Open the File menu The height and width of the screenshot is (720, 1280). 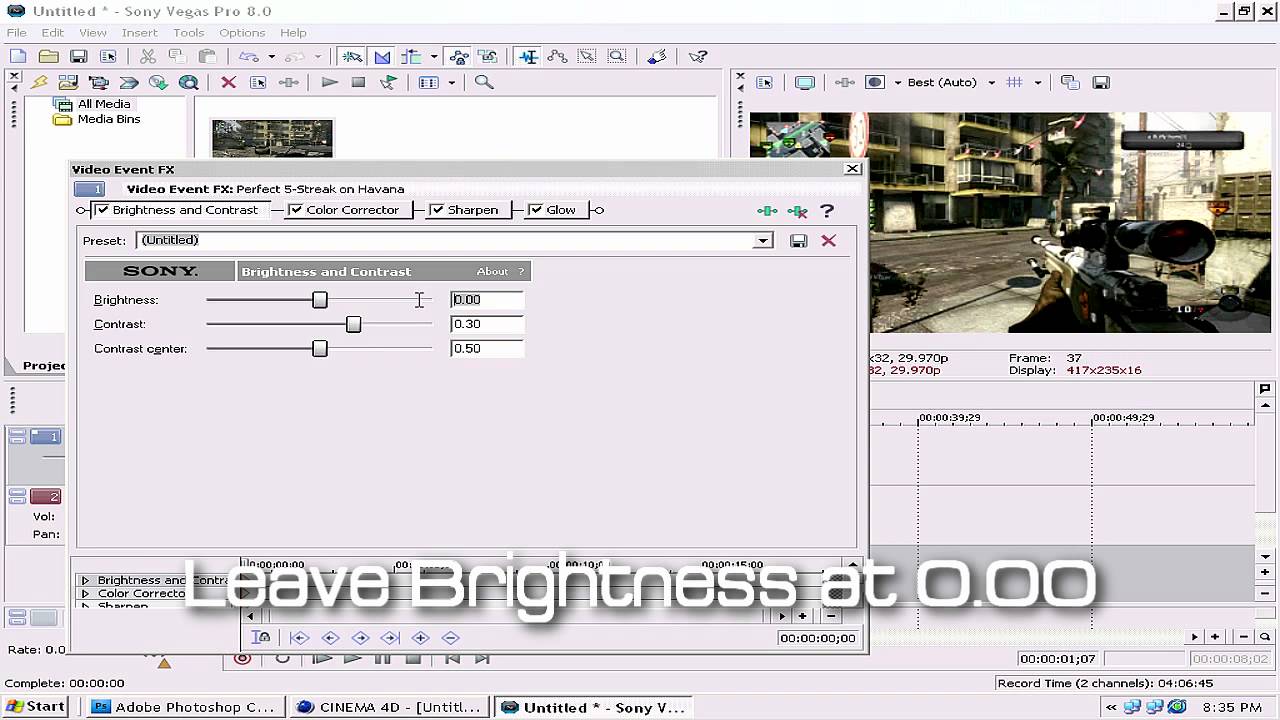[17, 33]
